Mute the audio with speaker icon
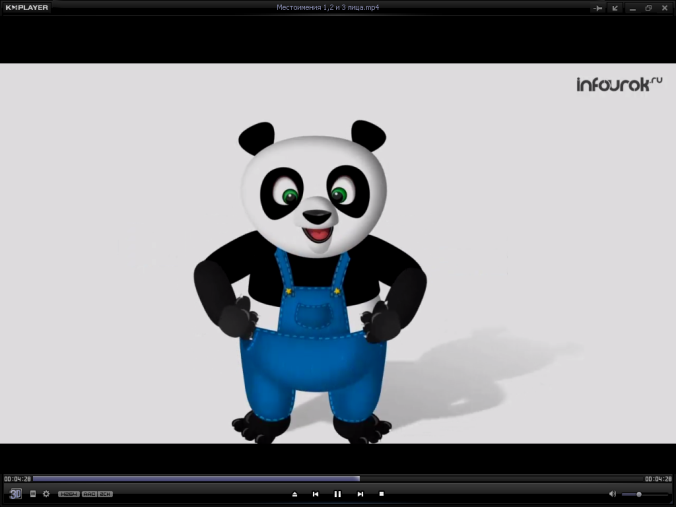676x507 pixels. pos(612,494)
